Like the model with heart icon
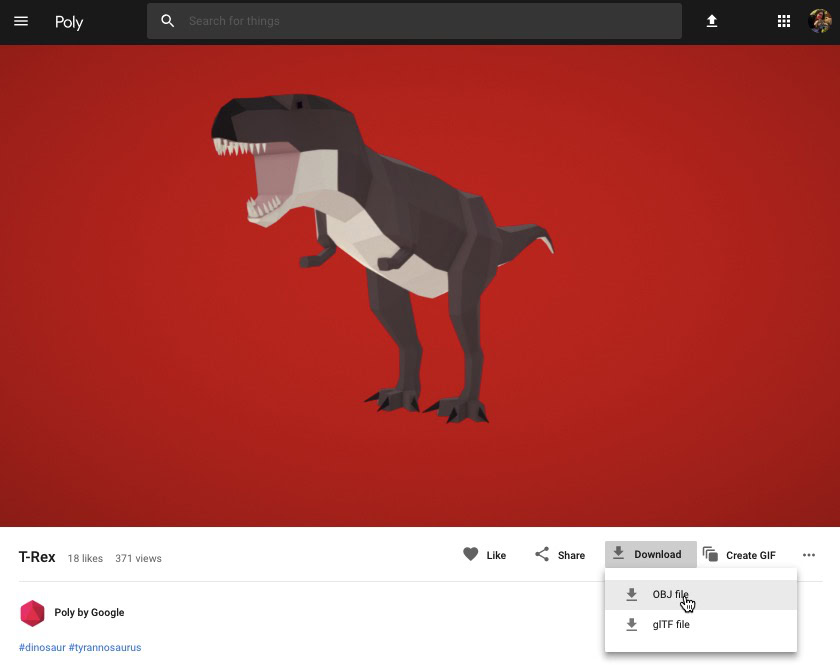Viewport: 840px width, 665px height. [x=470, y=554]
